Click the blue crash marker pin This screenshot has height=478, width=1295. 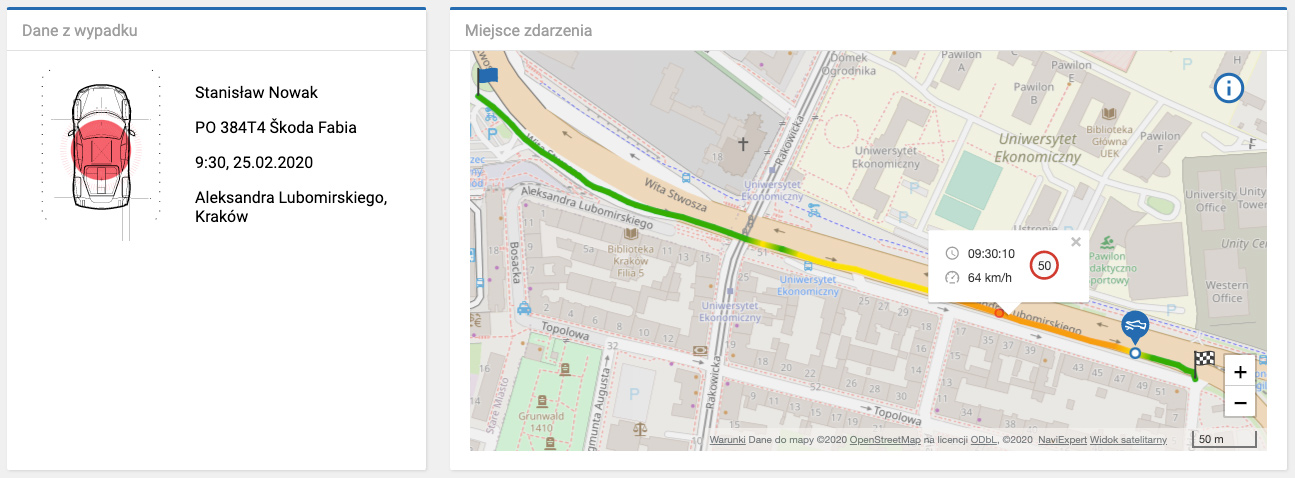[x=1134, y=326]
